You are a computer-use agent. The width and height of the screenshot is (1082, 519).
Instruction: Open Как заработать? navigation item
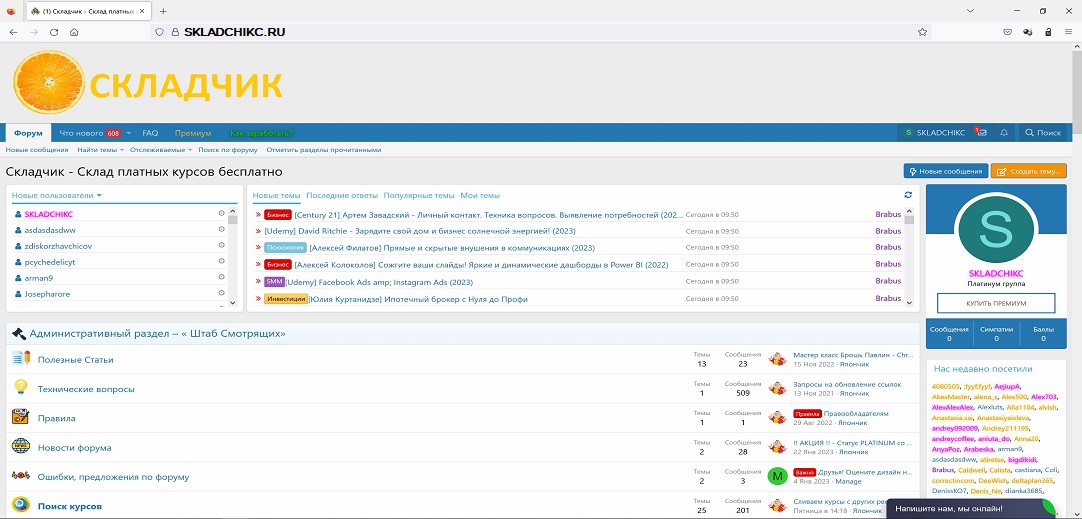tap(262, 133)
